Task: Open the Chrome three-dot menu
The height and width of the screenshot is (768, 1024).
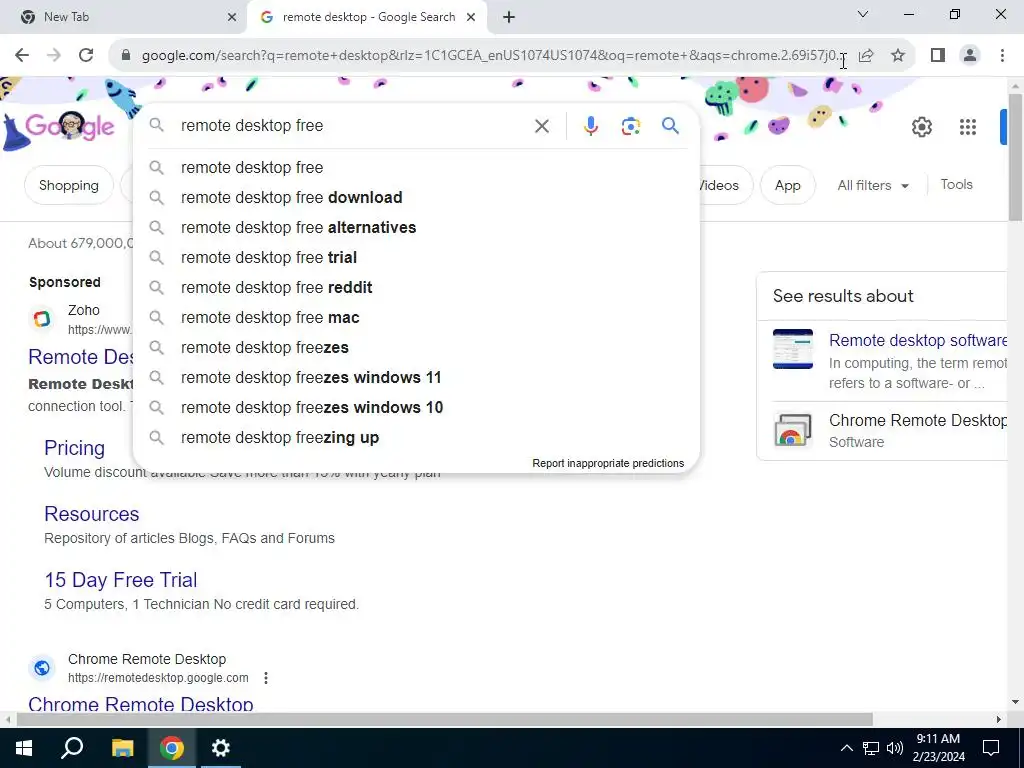Action: click(x=1002, y=56)
